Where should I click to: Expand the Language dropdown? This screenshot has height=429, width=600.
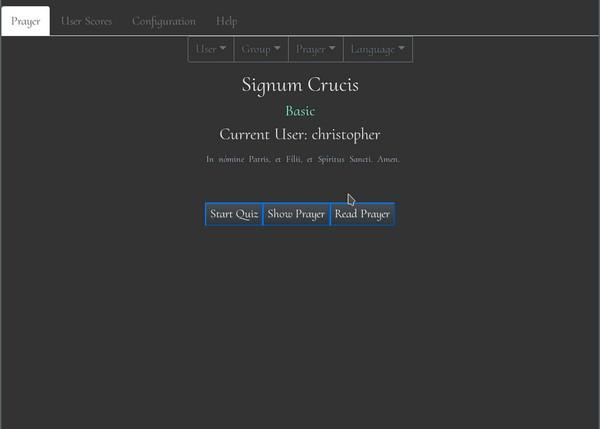(x=378, y=49)
